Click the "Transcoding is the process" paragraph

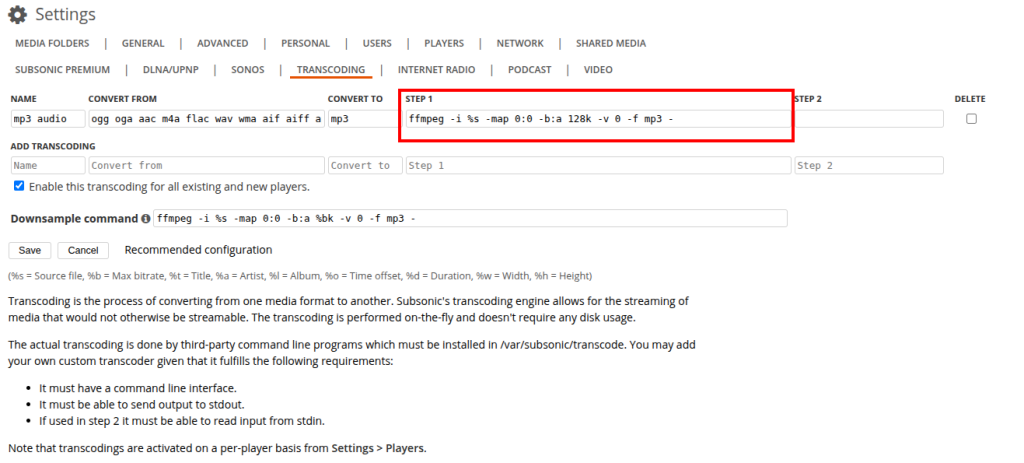pyautogui.click(x=348, y=310)
